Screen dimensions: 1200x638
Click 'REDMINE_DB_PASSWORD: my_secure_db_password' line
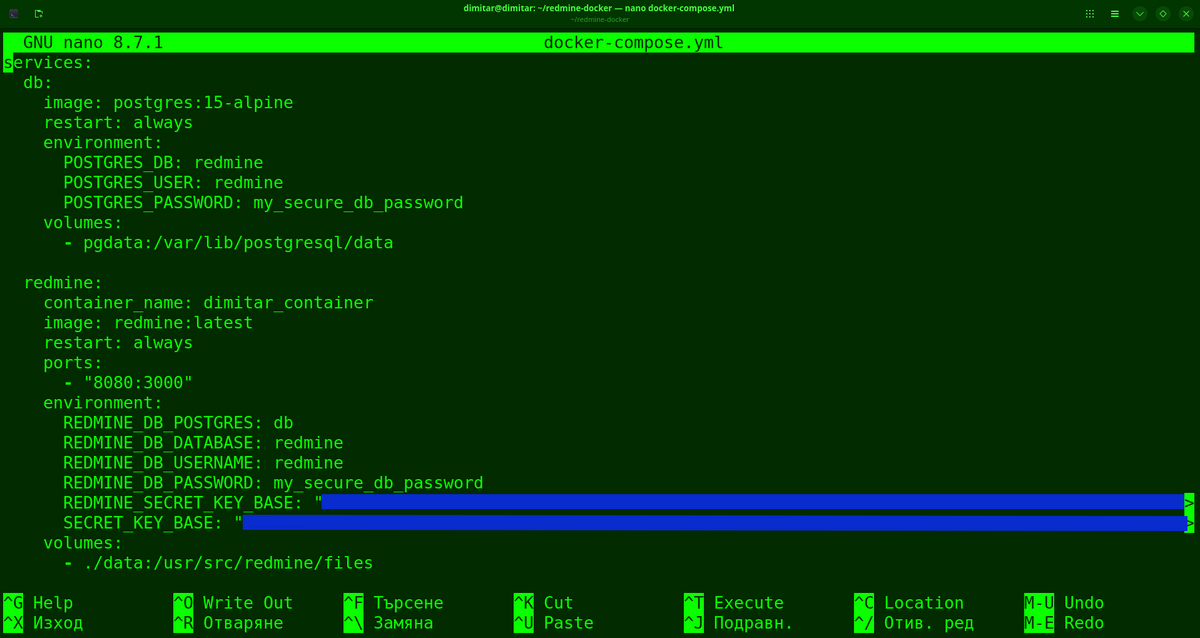[x=273, y=483]
